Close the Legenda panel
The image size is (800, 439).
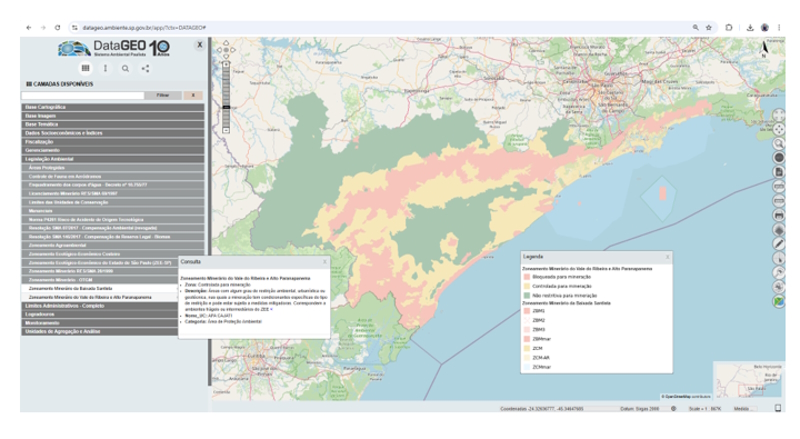669,257
